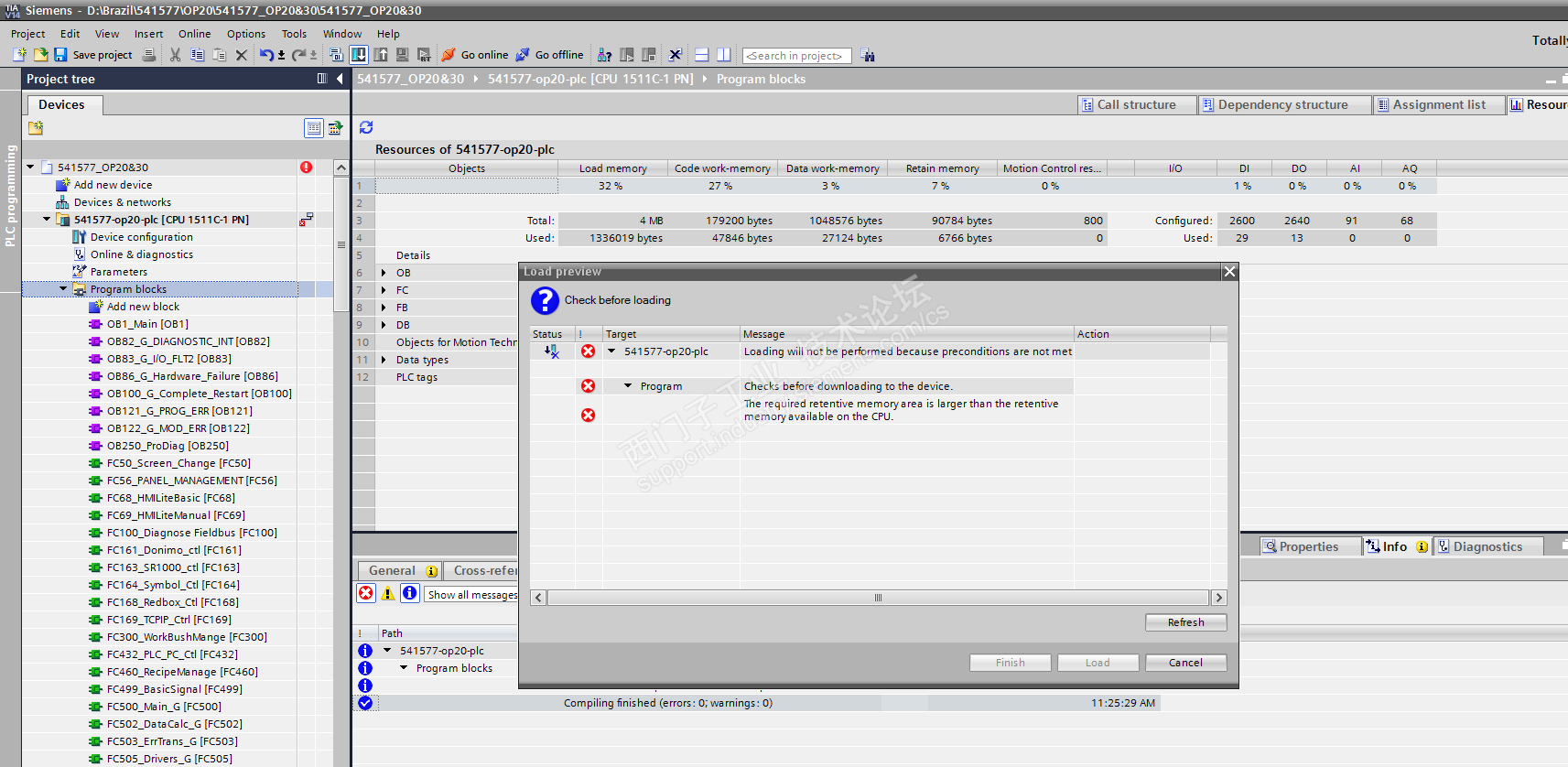Open the Diagnostics tab in inspector
The width and height of the screenshot is (1568, 767).
coord(1487,546)
